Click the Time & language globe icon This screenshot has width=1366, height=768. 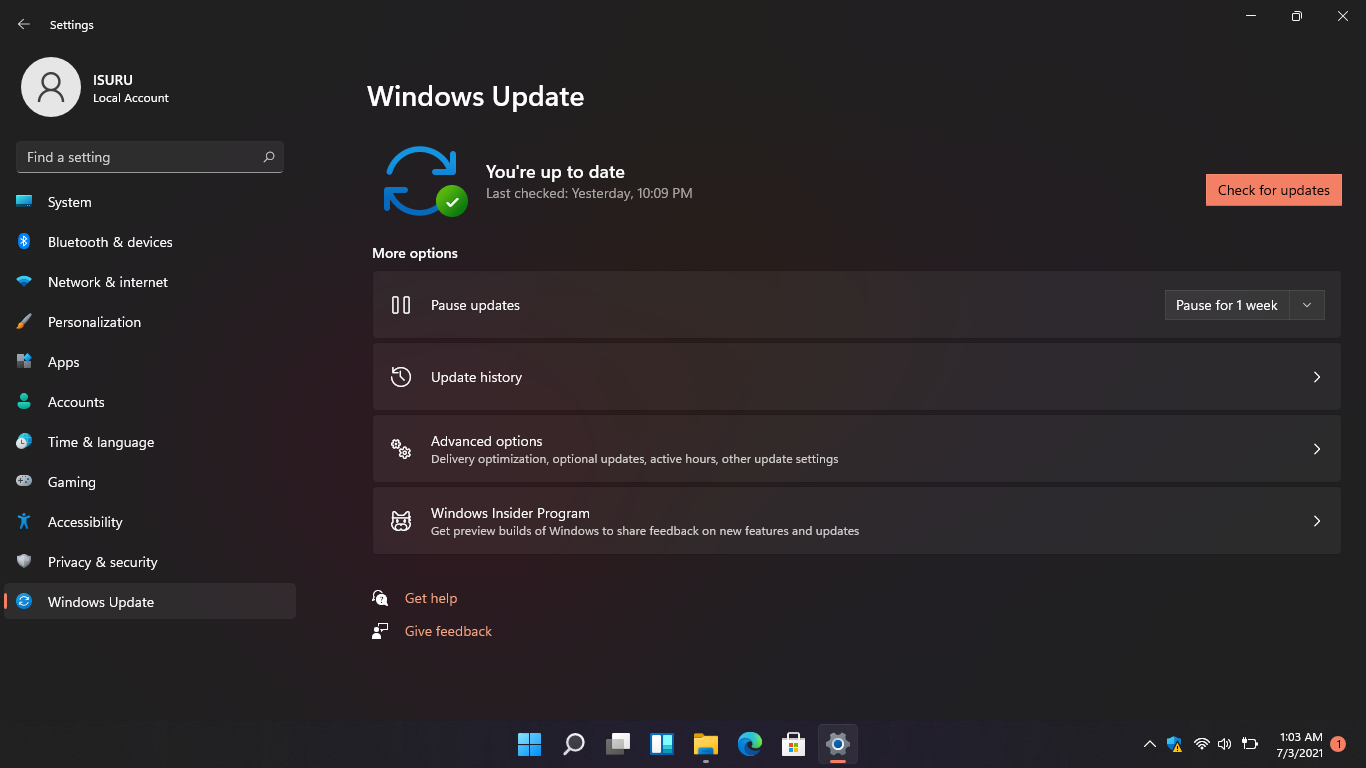[x=24, y=442]
